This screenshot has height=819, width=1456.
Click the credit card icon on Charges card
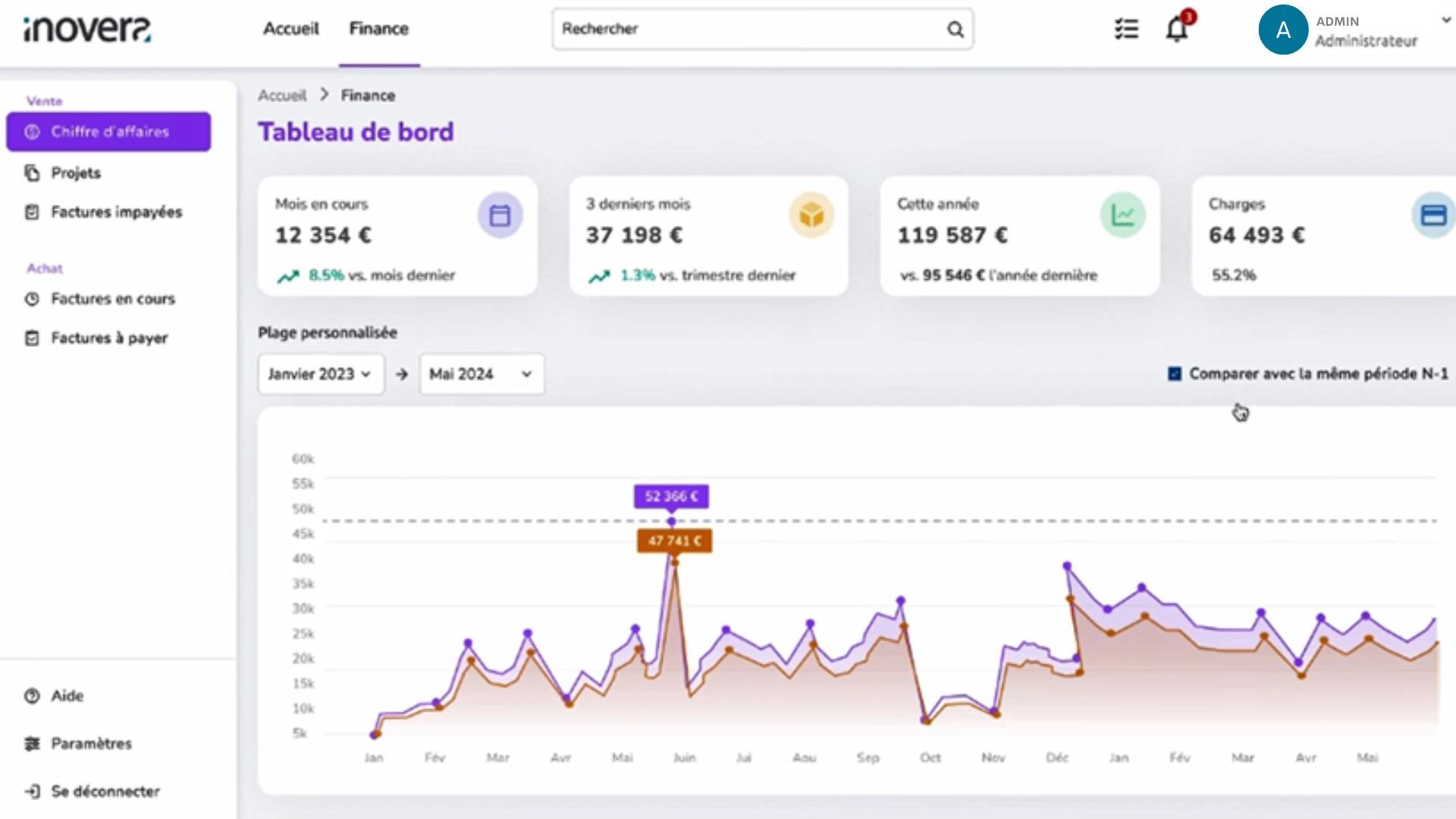coord(1432,216)
